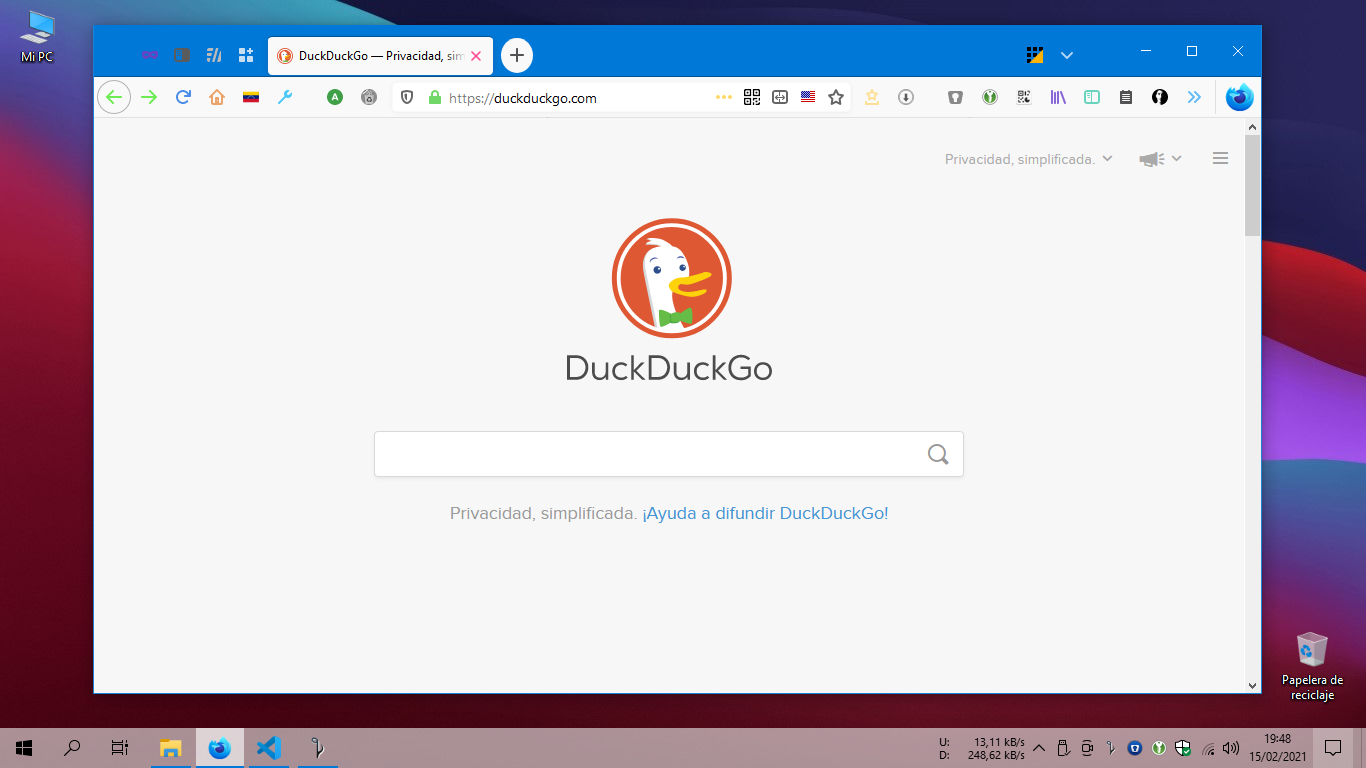Open the volume speaker tray icon
Image resolution: width=1366 pixels, height=768 pixels.
click(x=1230, y=748)
